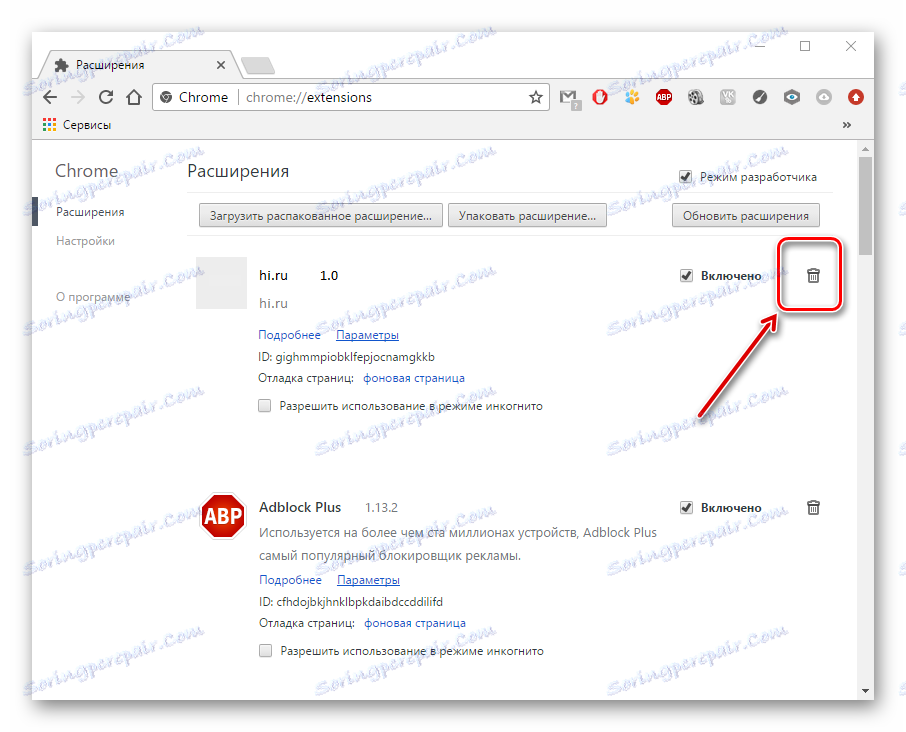
Task: Open Параметры link for hi.ru
Action: 367,335
